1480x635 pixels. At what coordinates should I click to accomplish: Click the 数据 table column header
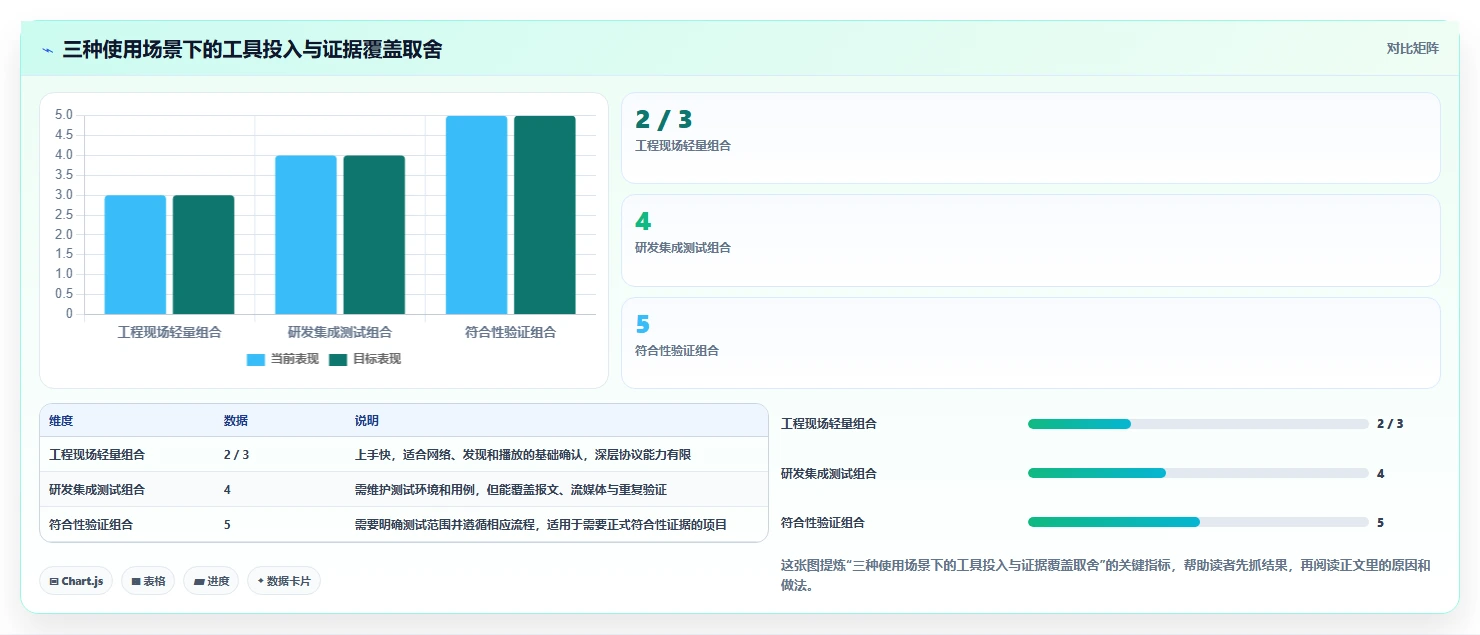236,421
